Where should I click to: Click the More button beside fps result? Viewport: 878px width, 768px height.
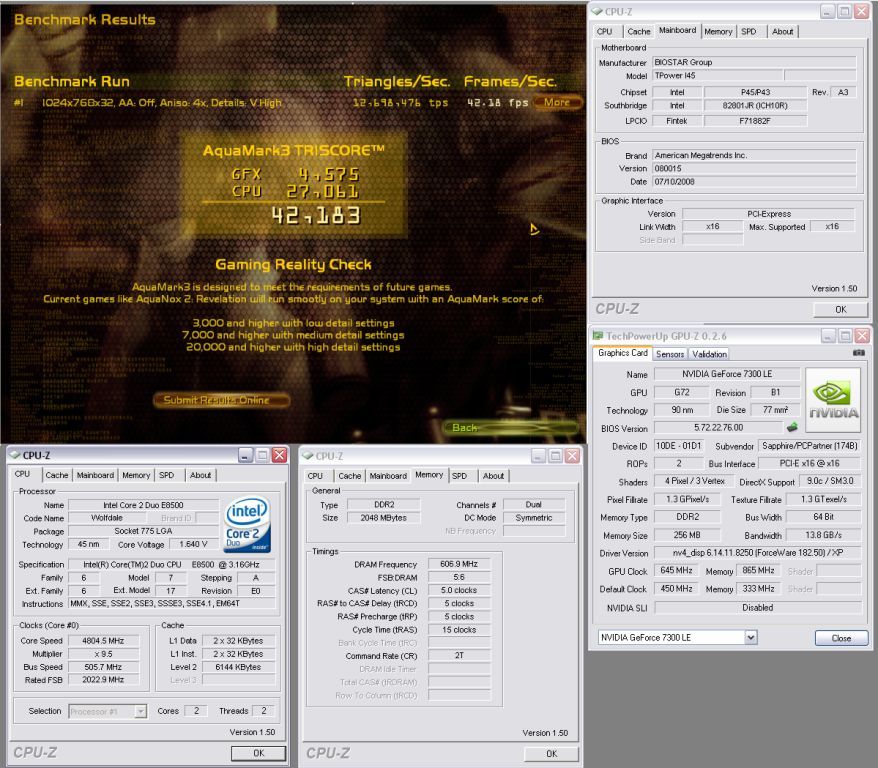point(557,102)
